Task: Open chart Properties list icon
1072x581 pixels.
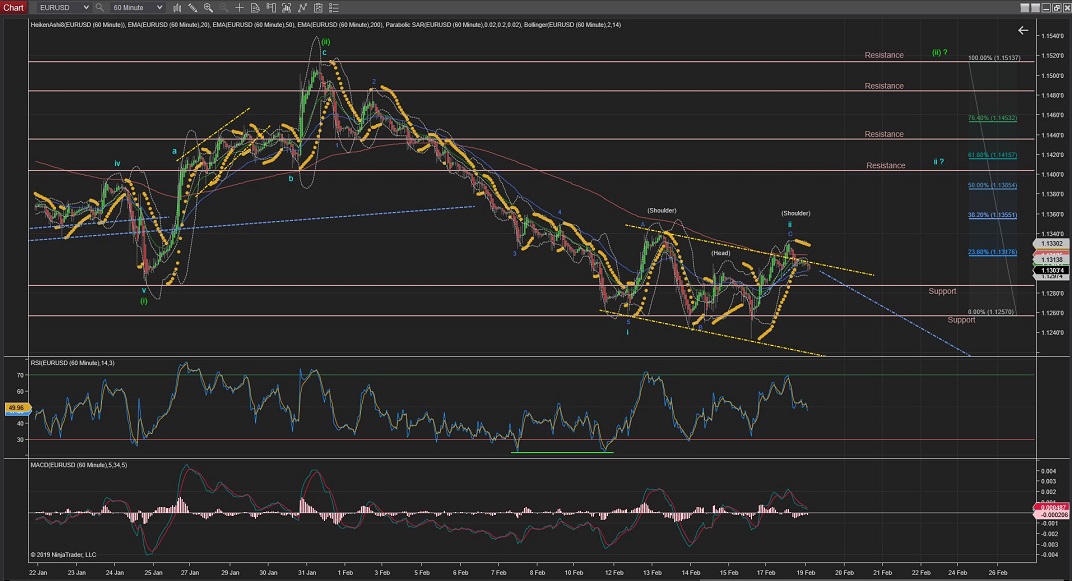Action: (x=334, y=7)
